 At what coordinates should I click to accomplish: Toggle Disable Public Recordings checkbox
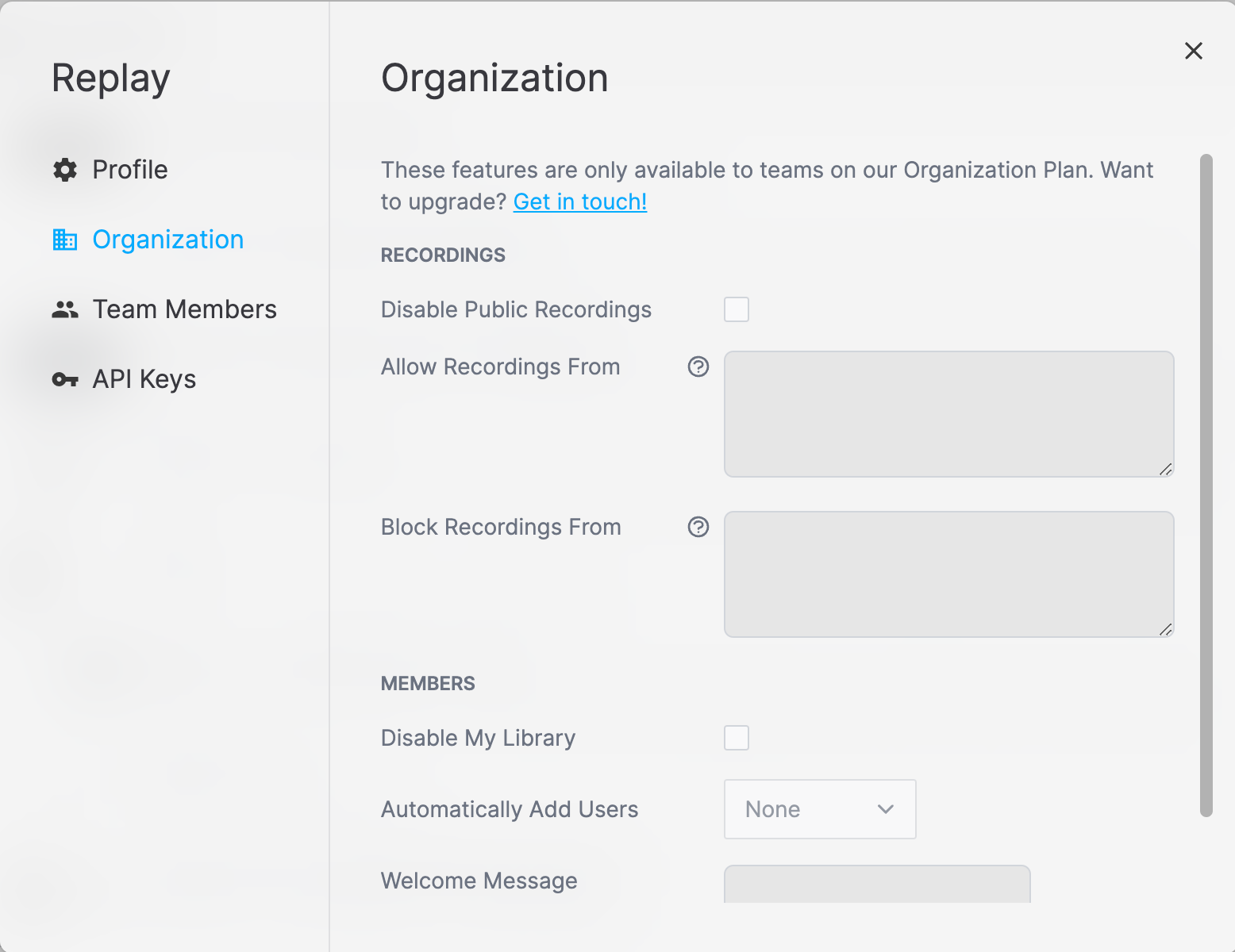click(737, 309)
